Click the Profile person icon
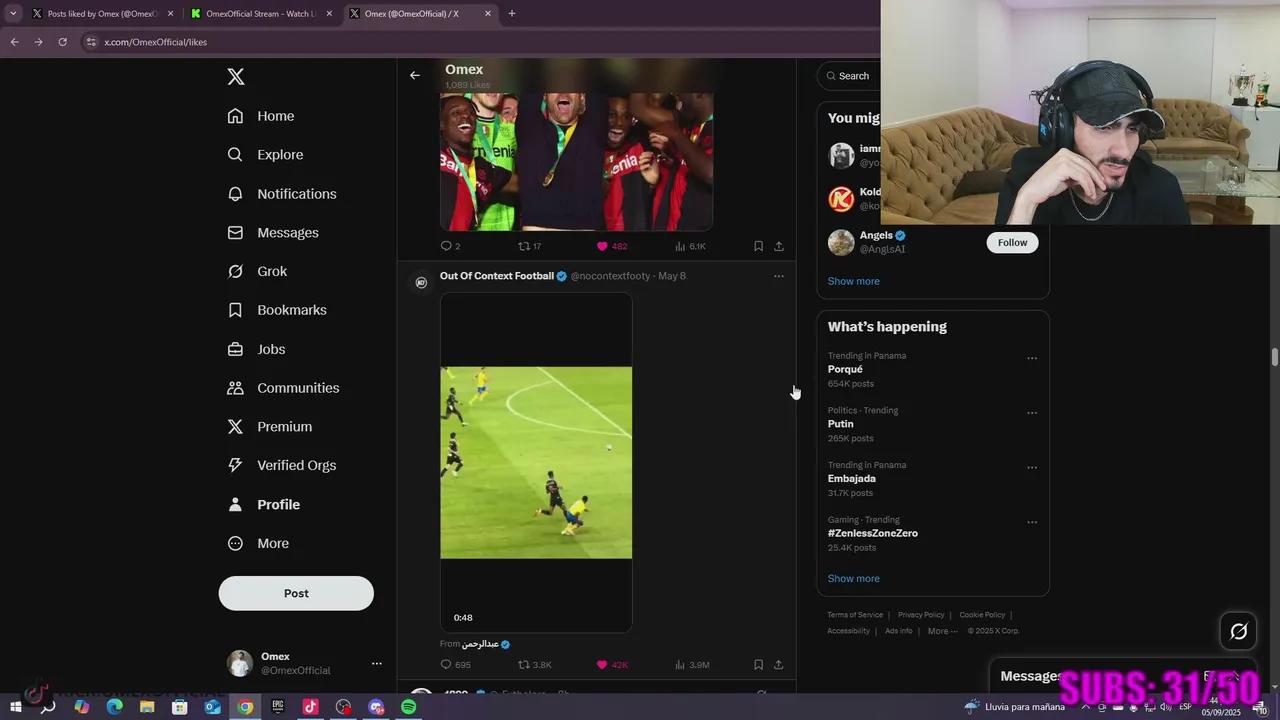The width and height of the screenshot is (1280, 720). 235,505
